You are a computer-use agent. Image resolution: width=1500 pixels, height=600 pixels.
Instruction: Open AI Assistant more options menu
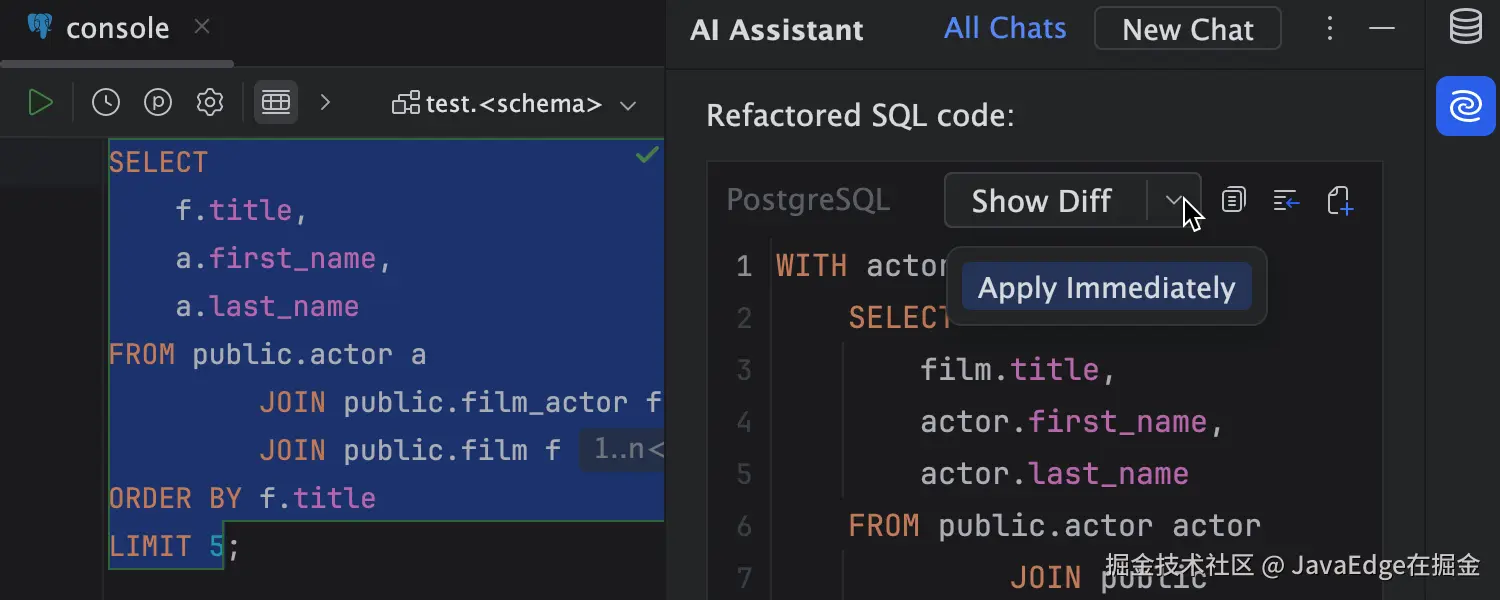[x=1330, y=28]
